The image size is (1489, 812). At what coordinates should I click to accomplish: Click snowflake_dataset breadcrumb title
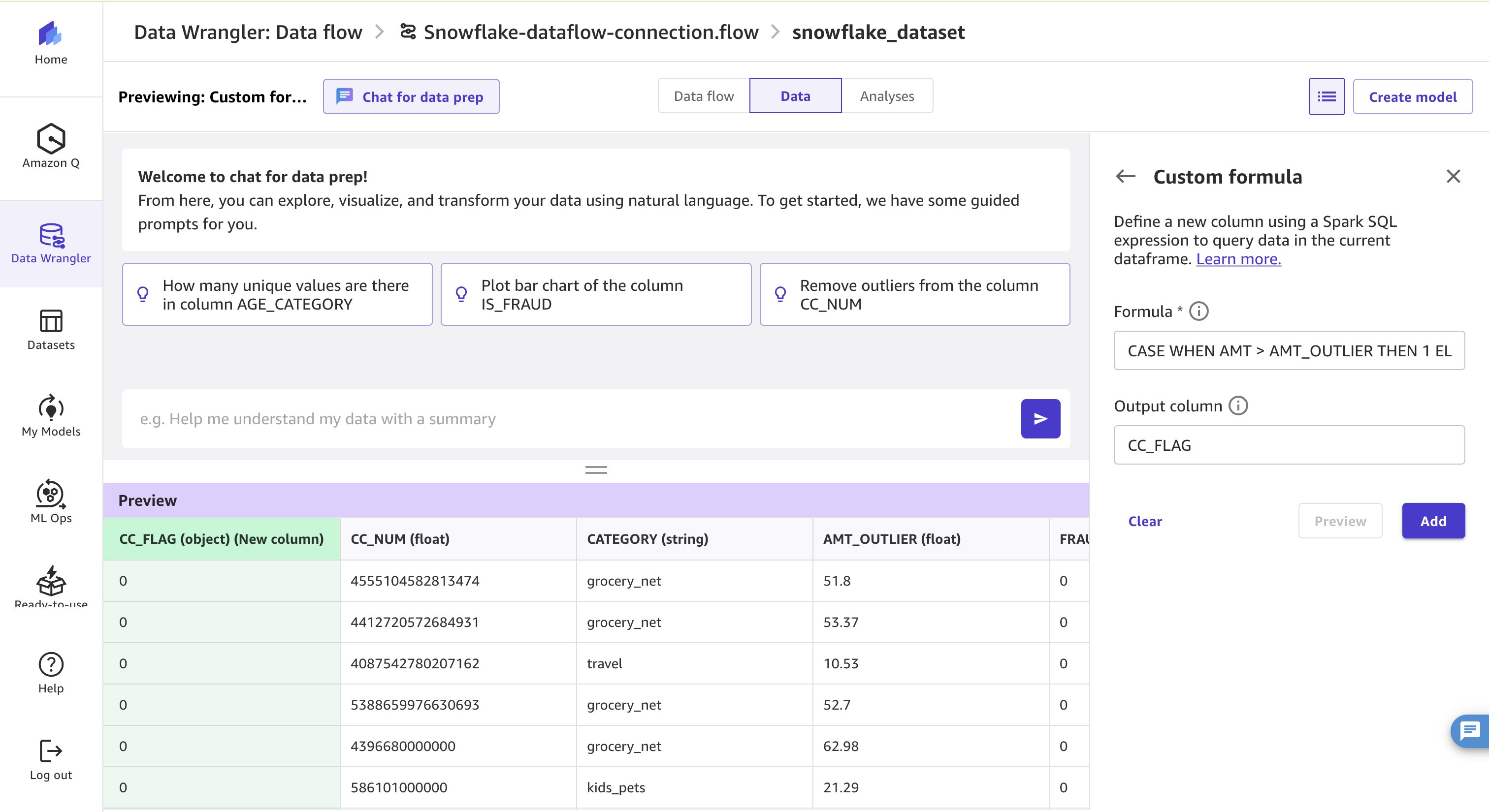pyautogui.click(x=878, y=32)
